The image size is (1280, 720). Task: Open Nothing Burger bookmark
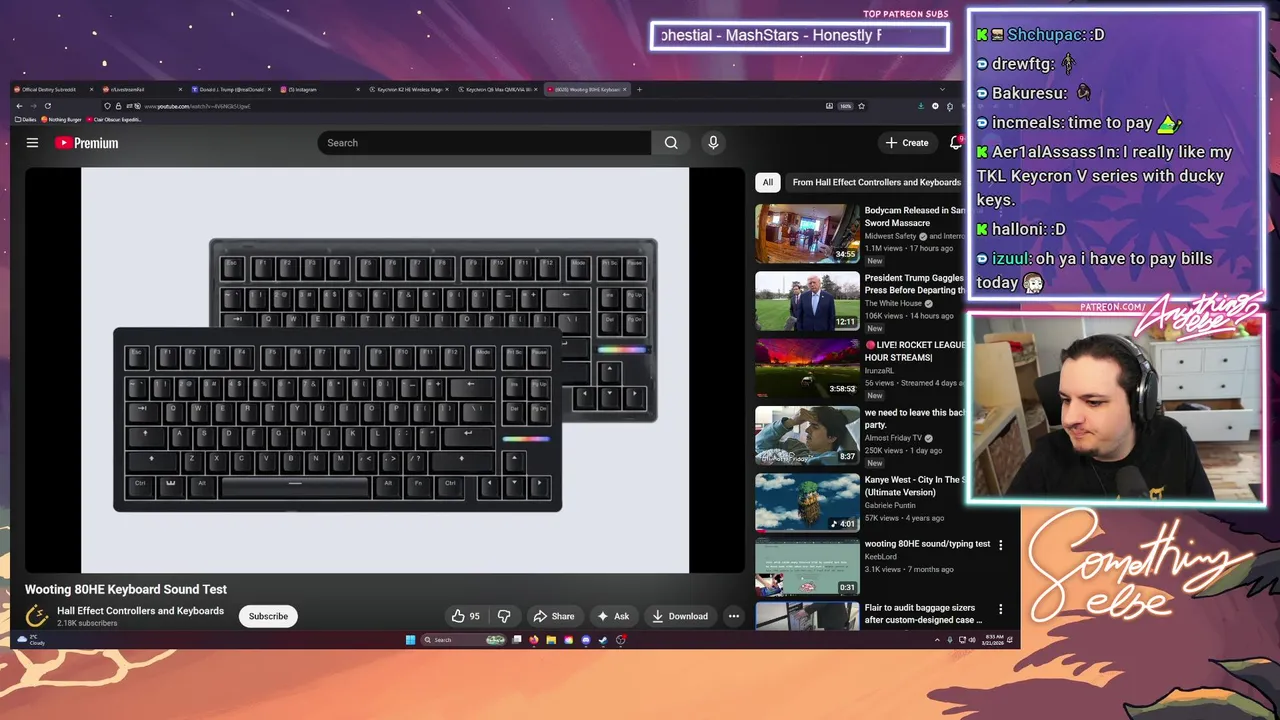tap(61, 120)
